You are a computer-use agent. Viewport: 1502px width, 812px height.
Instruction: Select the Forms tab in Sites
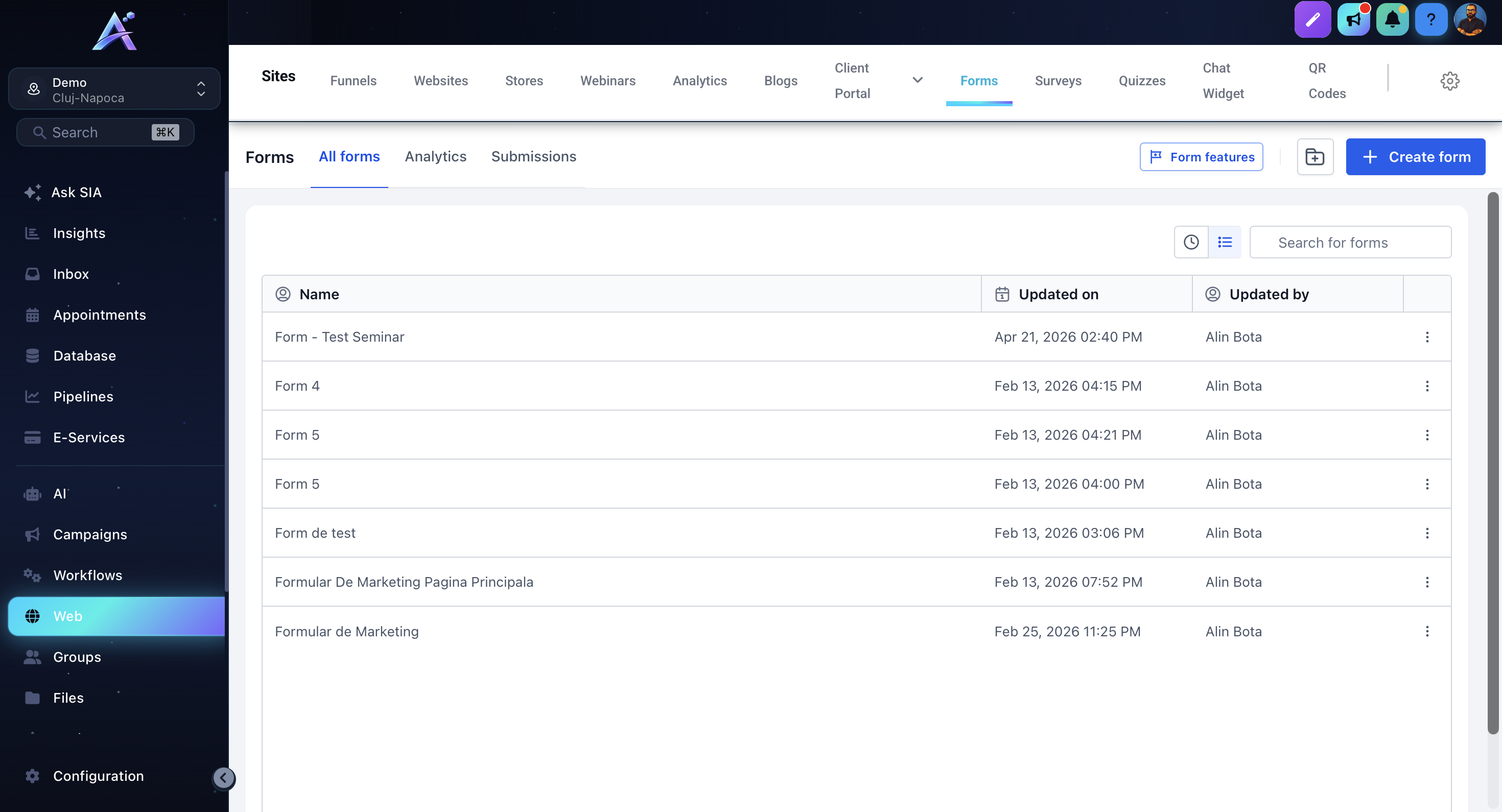pos(979,81)
